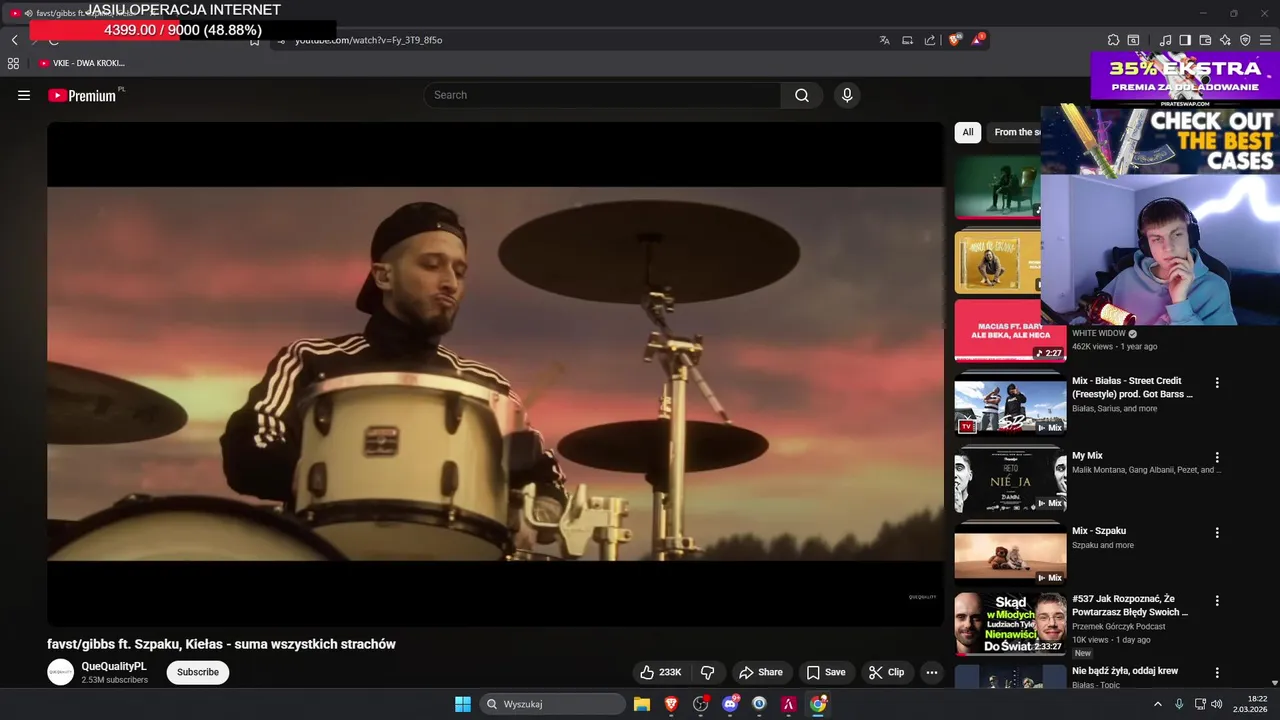The height and width of the screenshot is (720, 1280).
Task: Click the share page icon in the address bar
Action: click(930, 40)
